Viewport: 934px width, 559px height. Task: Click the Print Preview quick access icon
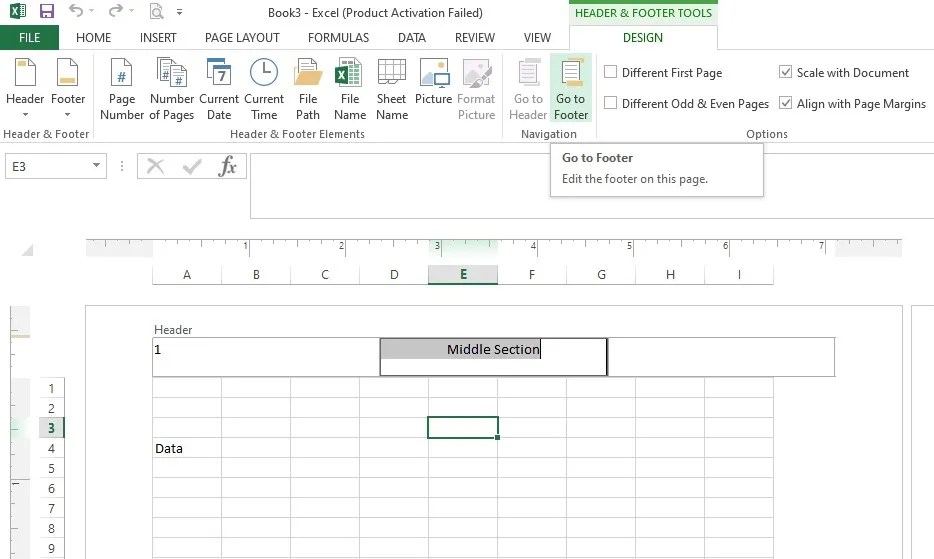click(x=156, y=11)
